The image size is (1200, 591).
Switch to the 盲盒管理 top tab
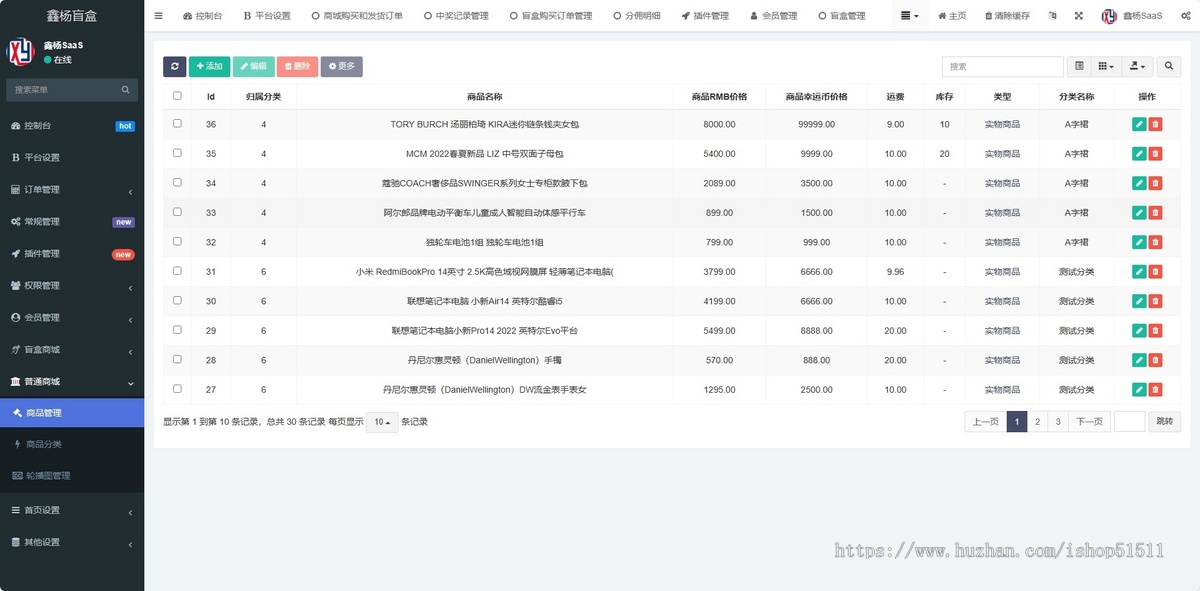(842, 16)
